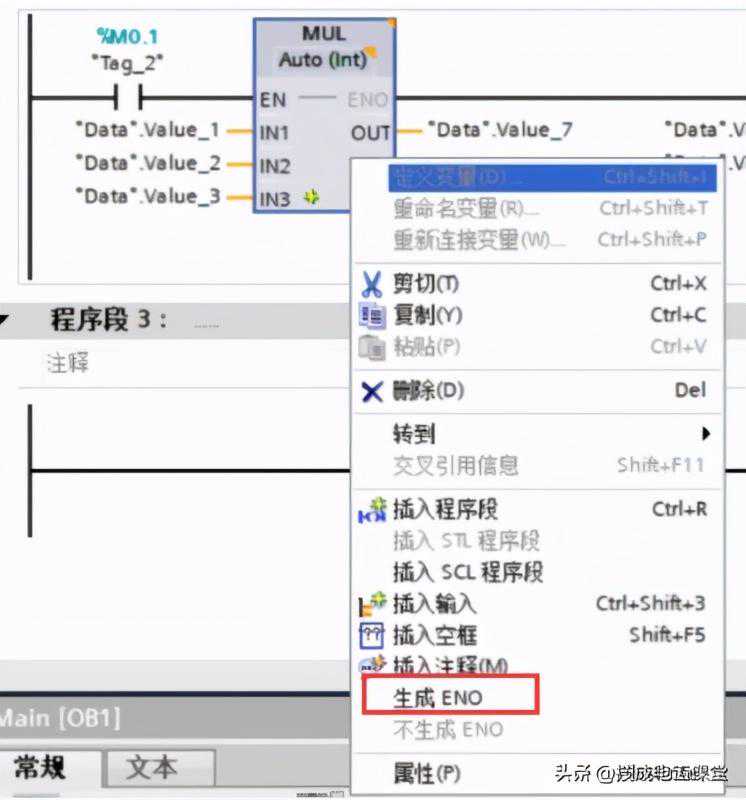Select 插入 SCL 程序段 option
This screenshot has height=800, width=746.
tap(468, 572)
